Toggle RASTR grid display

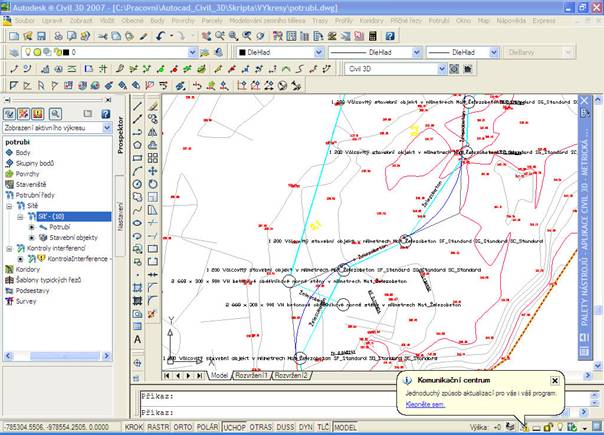(158, 427)
